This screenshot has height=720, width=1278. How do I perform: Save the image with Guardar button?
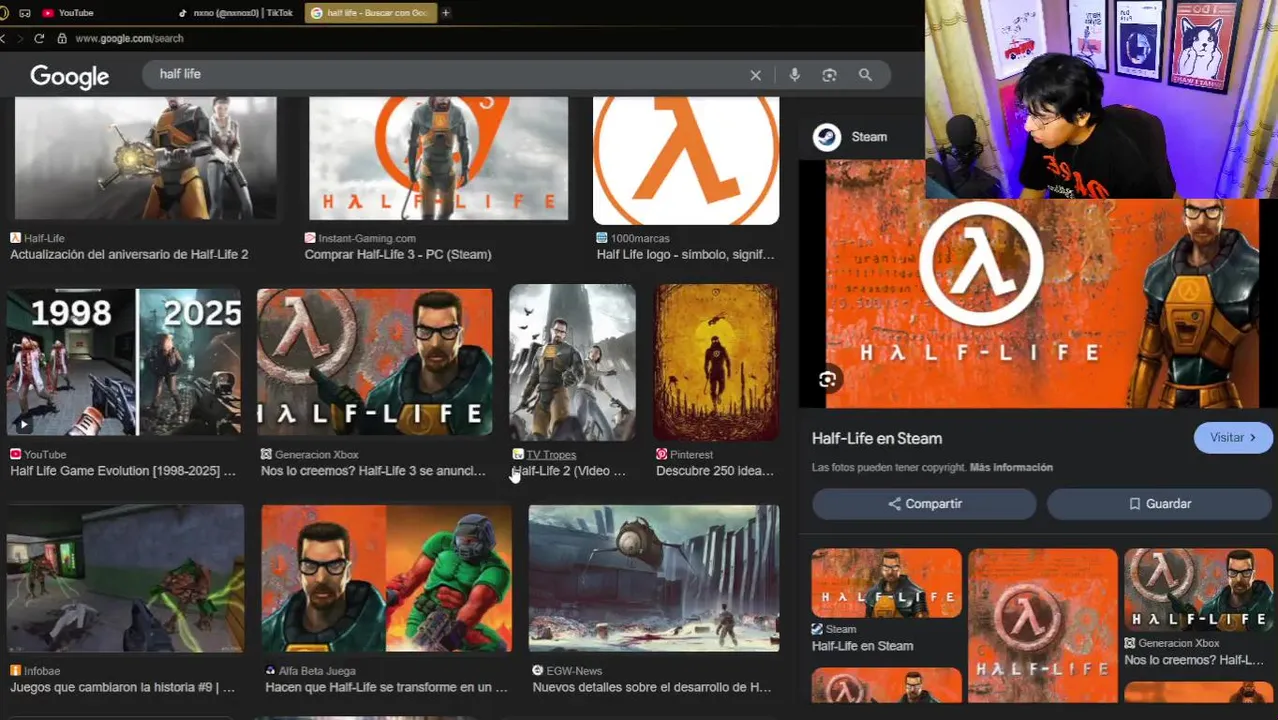1160,504
